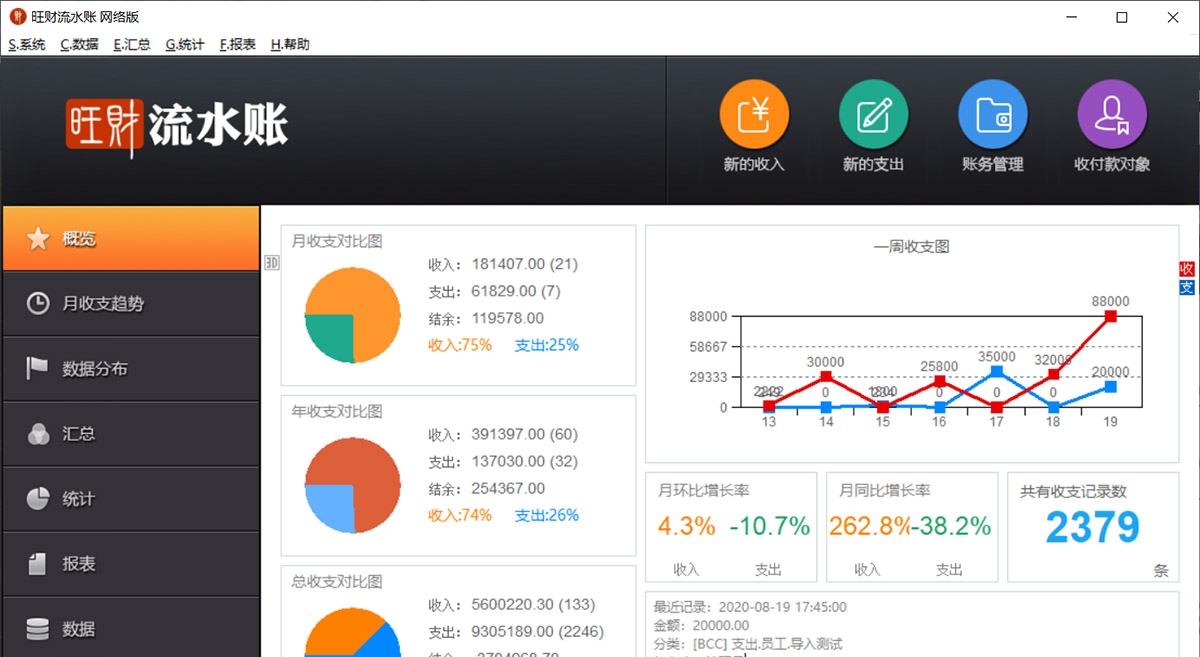The width and height of the screenshot is (1200, 657).
Task: Click the -10.7% monthly expense growth value
Action: pyautogui.click(x=769, y=526)
